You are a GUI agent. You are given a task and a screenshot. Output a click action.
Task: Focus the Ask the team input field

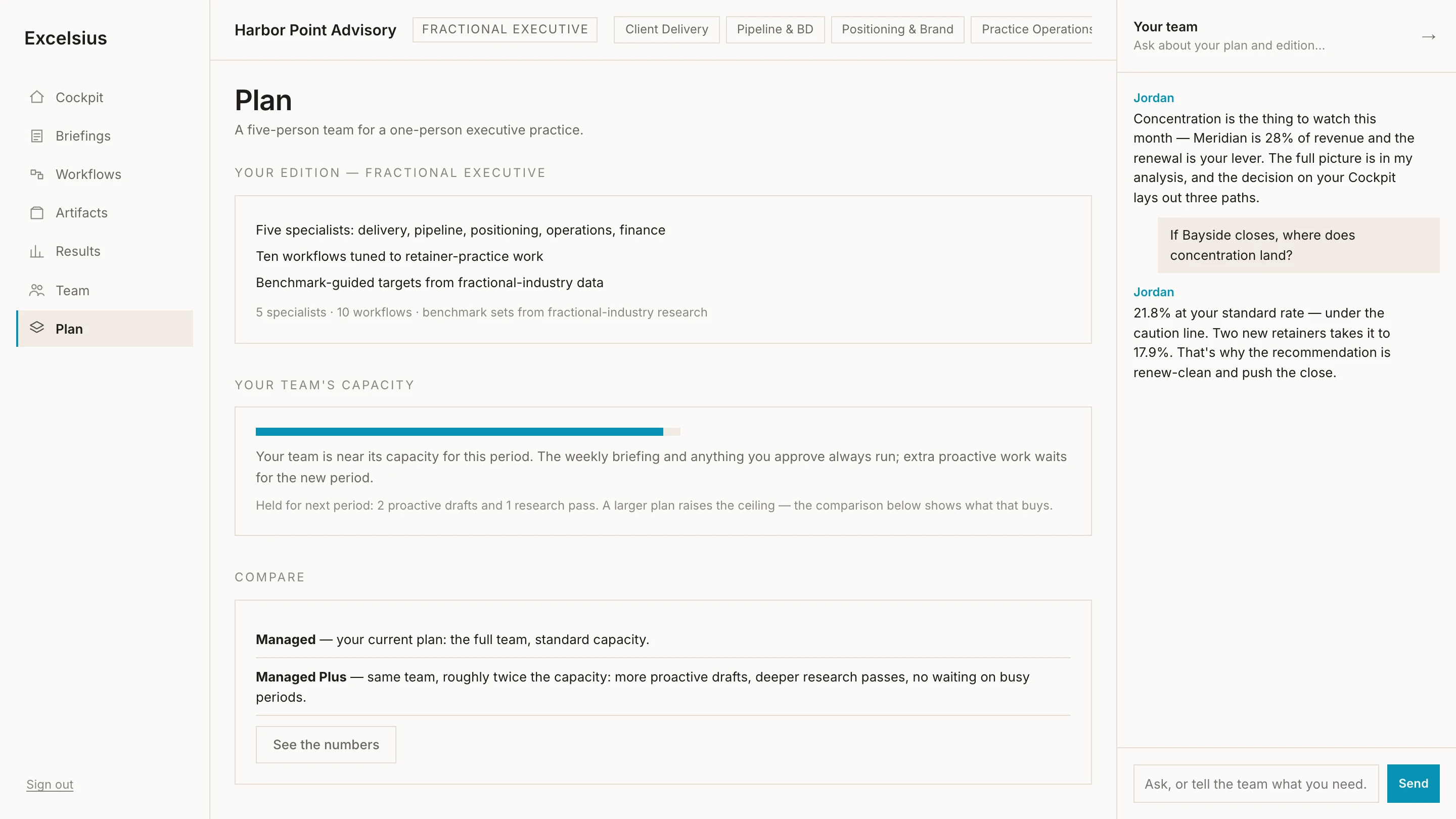click(x=1255, y=784)
